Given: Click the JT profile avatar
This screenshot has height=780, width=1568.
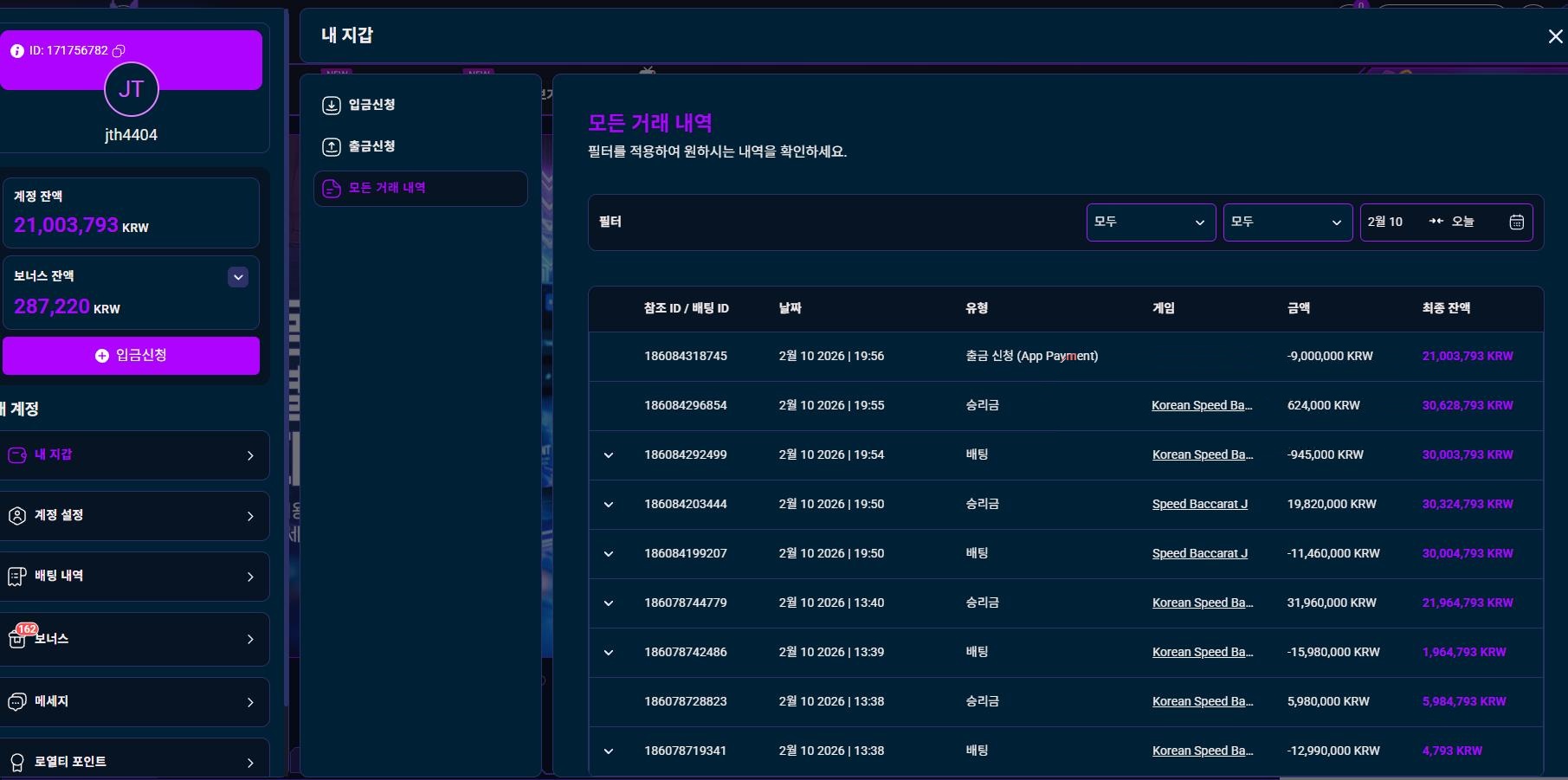Looking at the screenshot, I should tap(131, 89).
